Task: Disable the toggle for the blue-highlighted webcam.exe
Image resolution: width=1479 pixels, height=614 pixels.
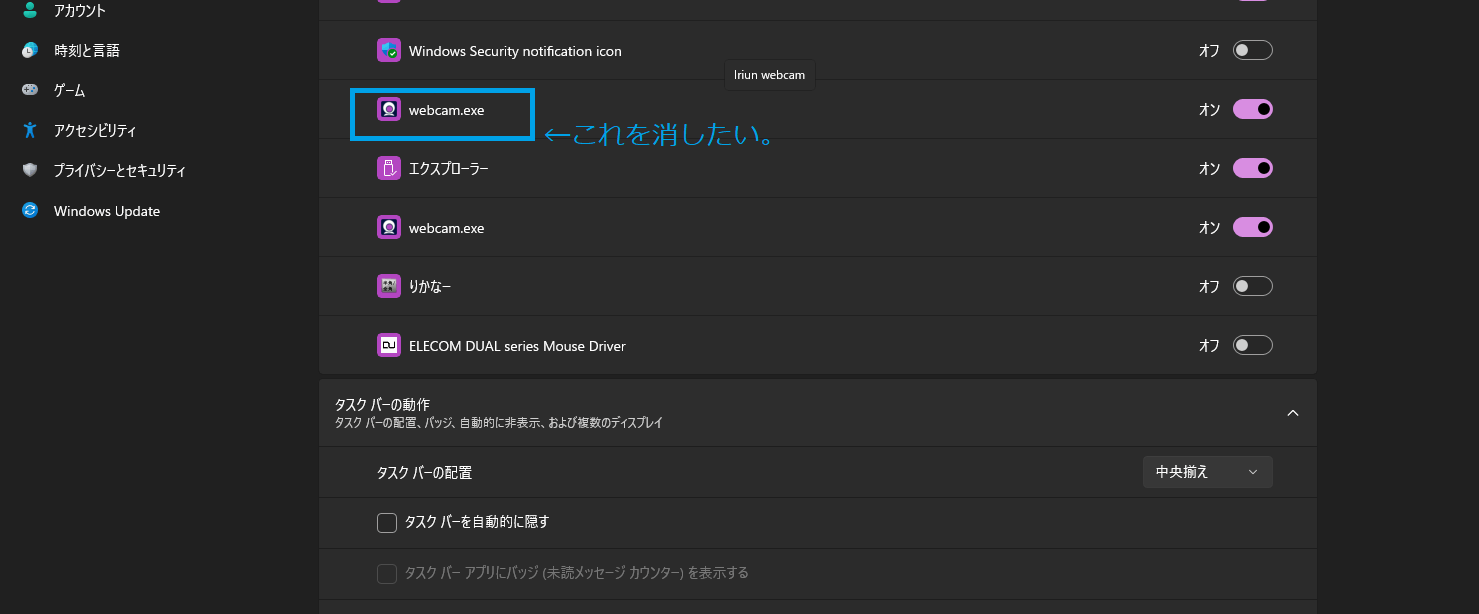Action: click(x=1252, y=110)
